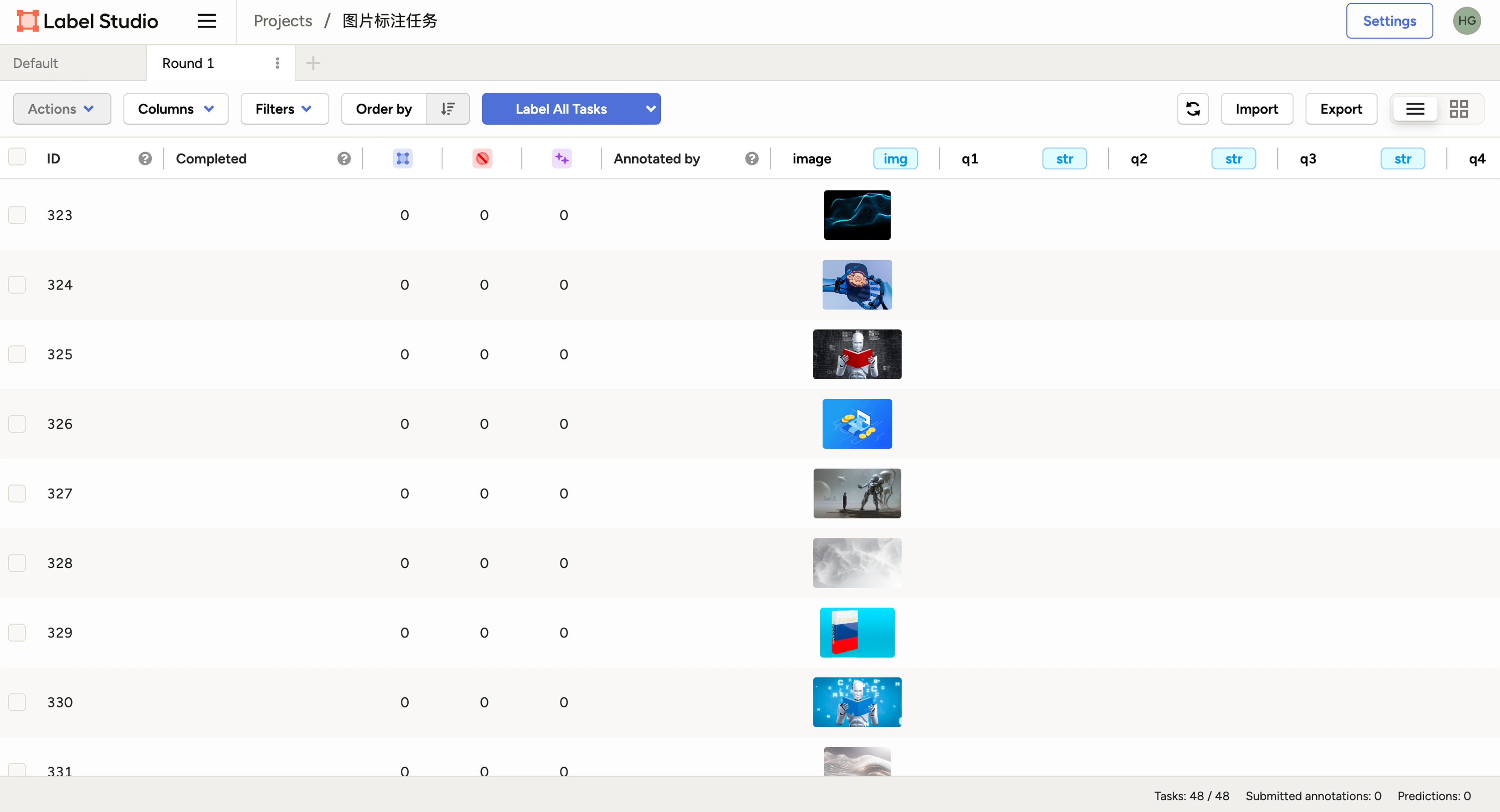The height and width of the screenshot is (812, 1500).
Task: Open the Filters dropdown
Action: (284, 109)
